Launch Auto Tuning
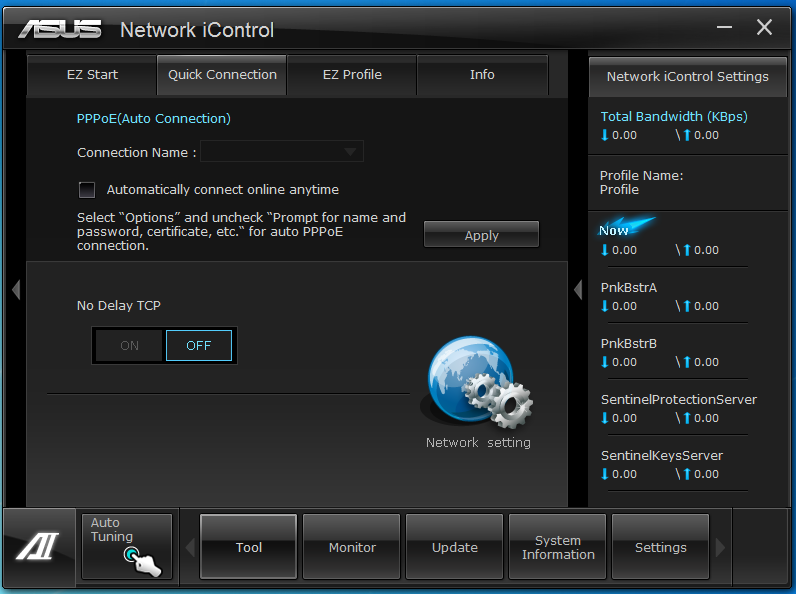 tap(127, 546)
